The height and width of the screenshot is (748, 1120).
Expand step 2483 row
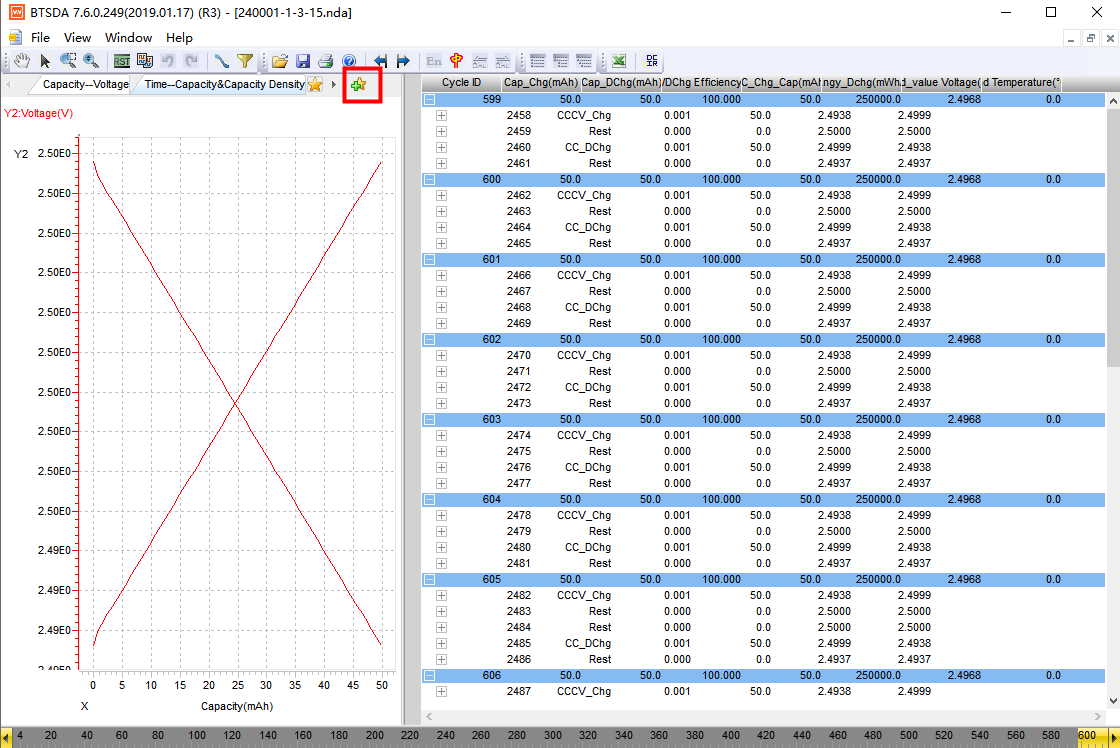(x=441, y=612)
